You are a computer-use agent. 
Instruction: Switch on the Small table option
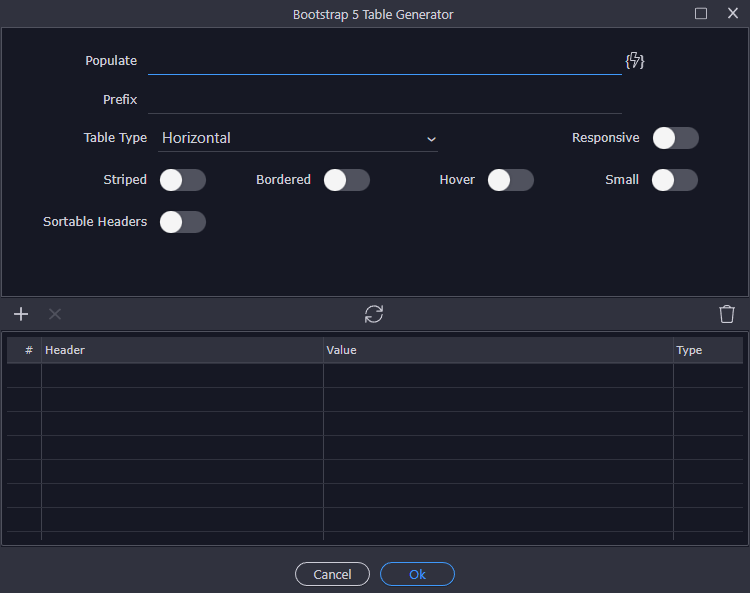tap(674, 180)
